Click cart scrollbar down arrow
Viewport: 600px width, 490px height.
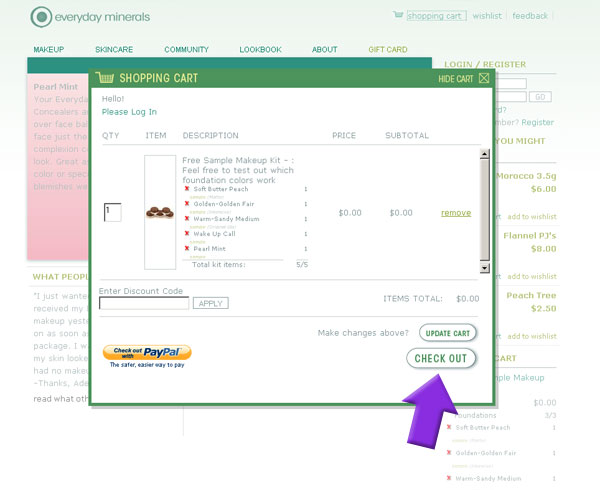coord(484,268)
